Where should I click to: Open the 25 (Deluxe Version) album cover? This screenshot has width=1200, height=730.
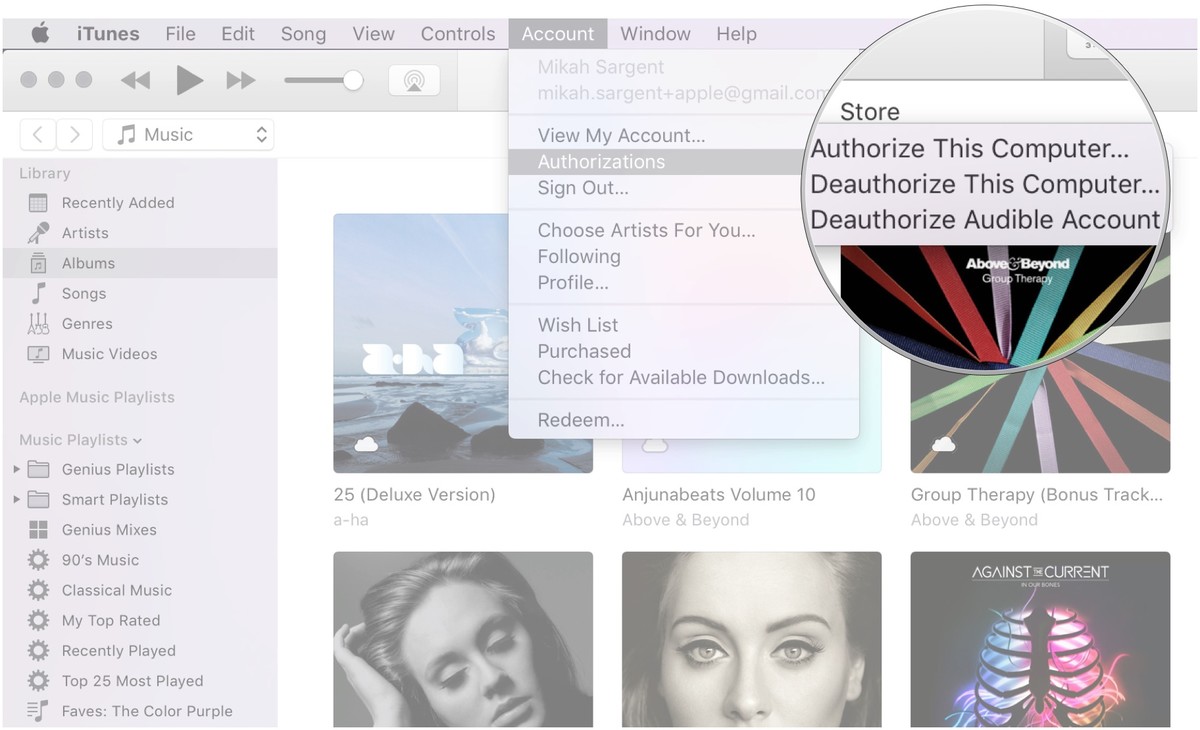pos(463,343)
